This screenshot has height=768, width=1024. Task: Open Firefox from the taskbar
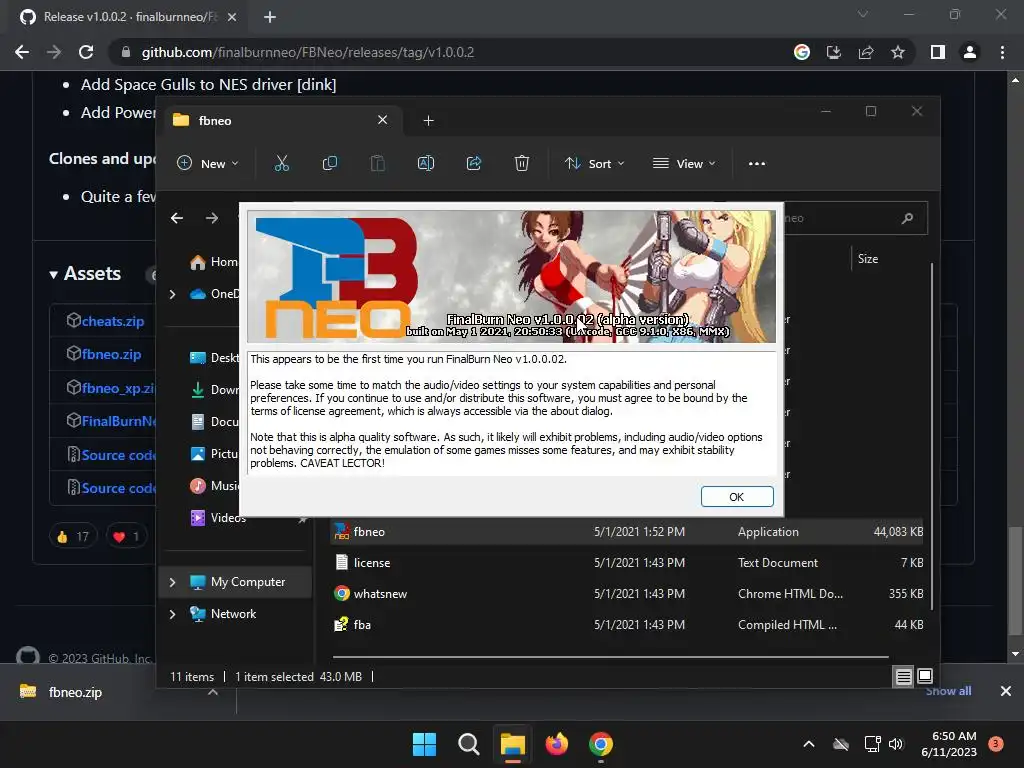(557, 744)
